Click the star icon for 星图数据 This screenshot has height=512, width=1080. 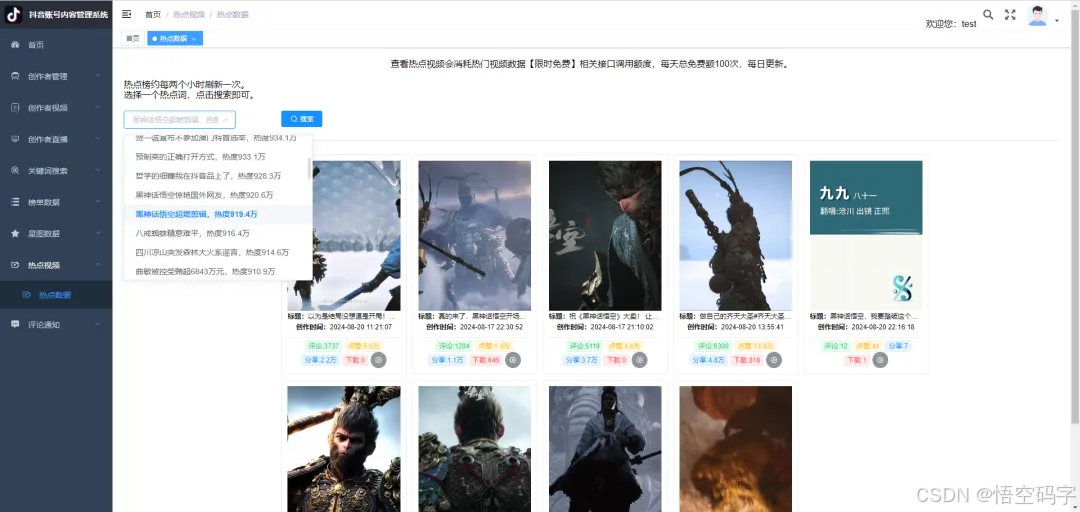coord(15,234)
